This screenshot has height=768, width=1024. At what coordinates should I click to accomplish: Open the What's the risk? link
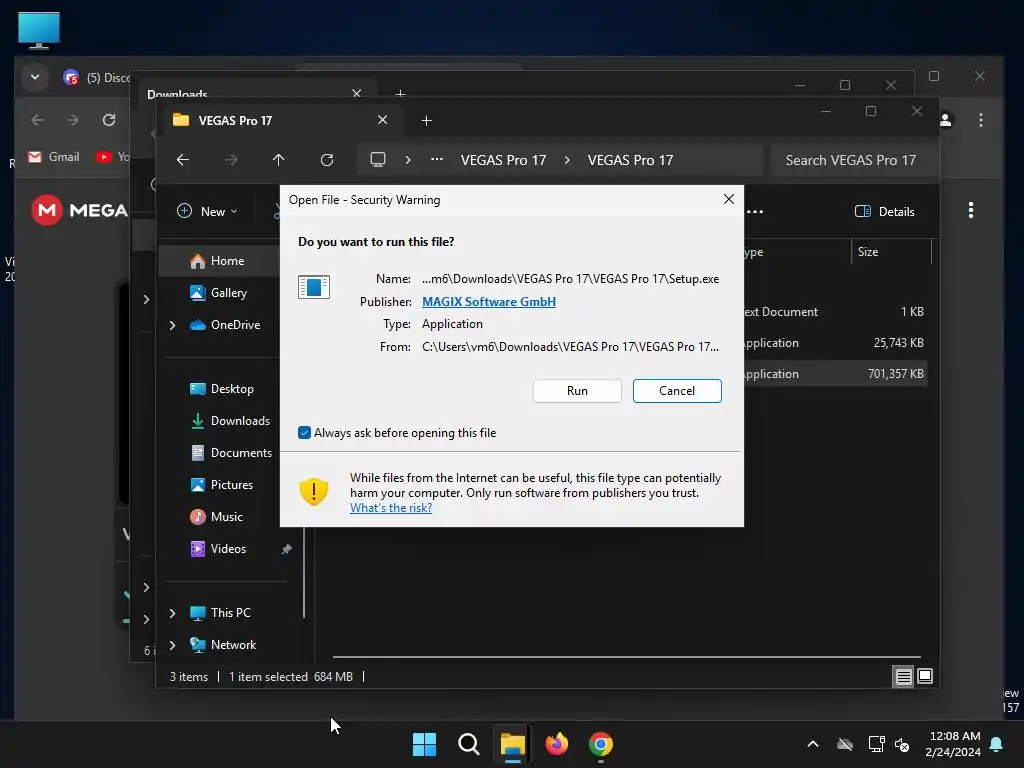click(x=391, y=507)
